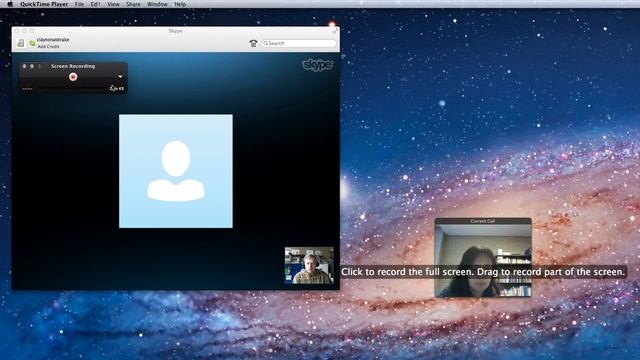The image size is (640, 360).
Task: Open the Window menu
Action: (157, 4)
